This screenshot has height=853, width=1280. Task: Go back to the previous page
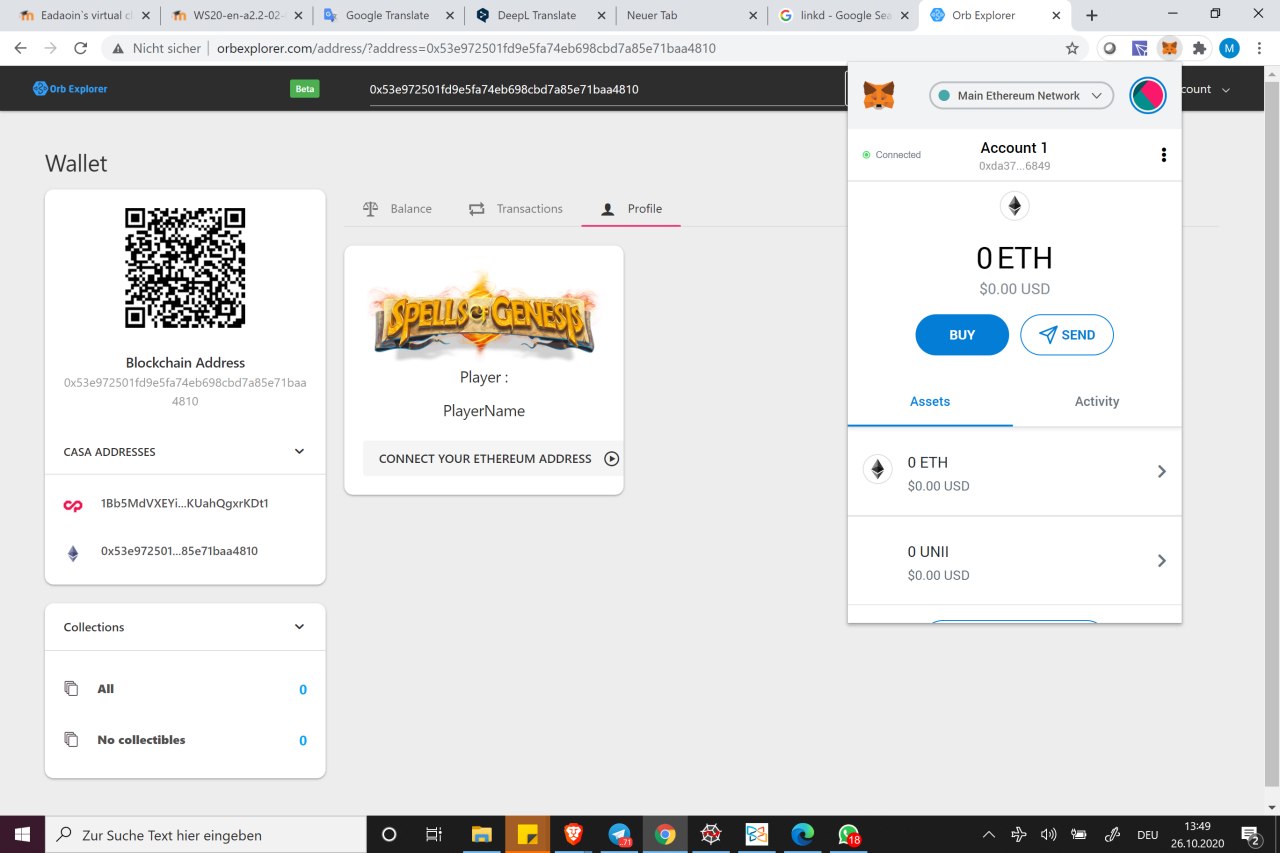point(20,48)
